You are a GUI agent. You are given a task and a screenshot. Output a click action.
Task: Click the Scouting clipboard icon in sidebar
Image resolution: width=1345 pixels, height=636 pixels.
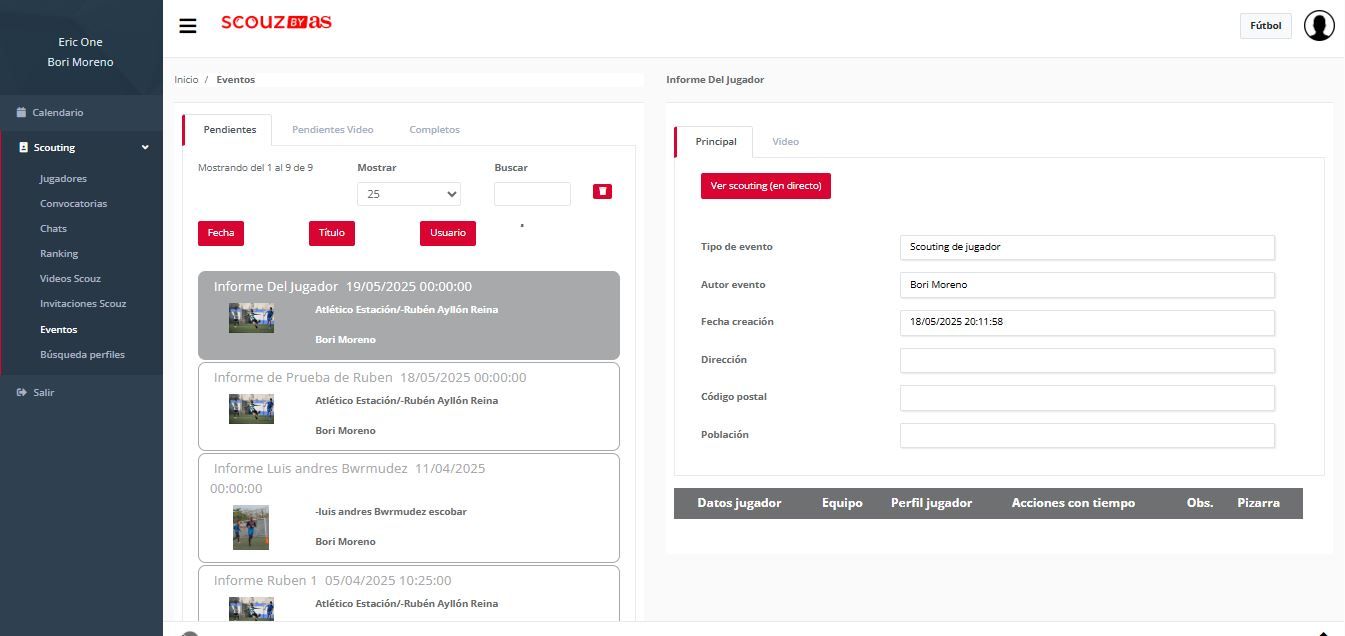23,148
